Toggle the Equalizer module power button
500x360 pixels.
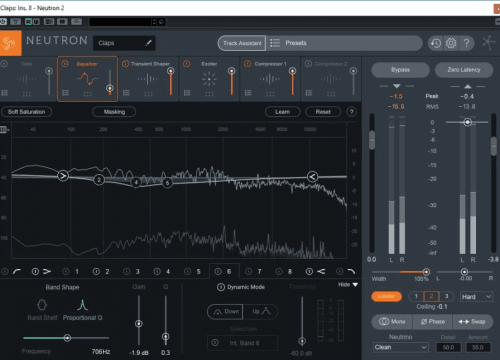(x=65, y=64)
